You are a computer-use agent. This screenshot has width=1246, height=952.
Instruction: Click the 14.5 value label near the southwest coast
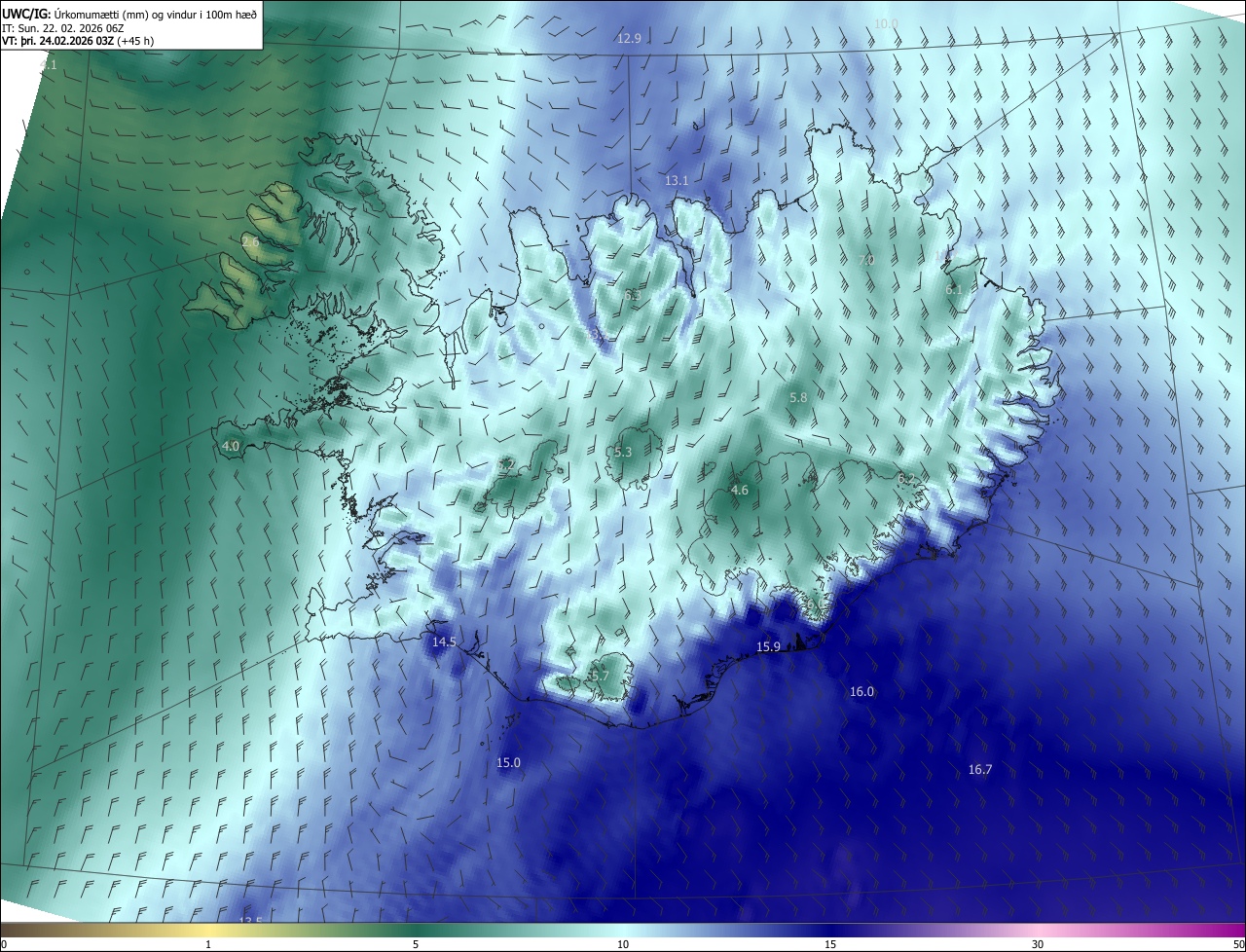[x=444, y=642]
